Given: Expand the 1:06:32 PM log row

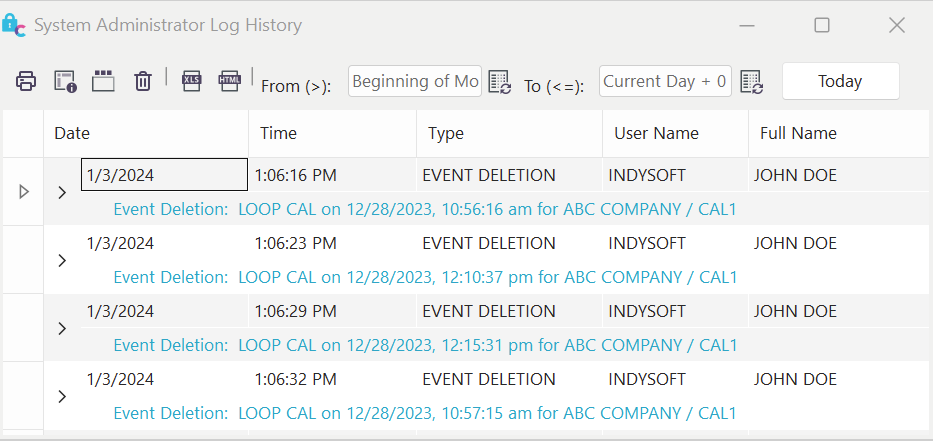Looking at the screenshot, I should click(x=62, y=396).
